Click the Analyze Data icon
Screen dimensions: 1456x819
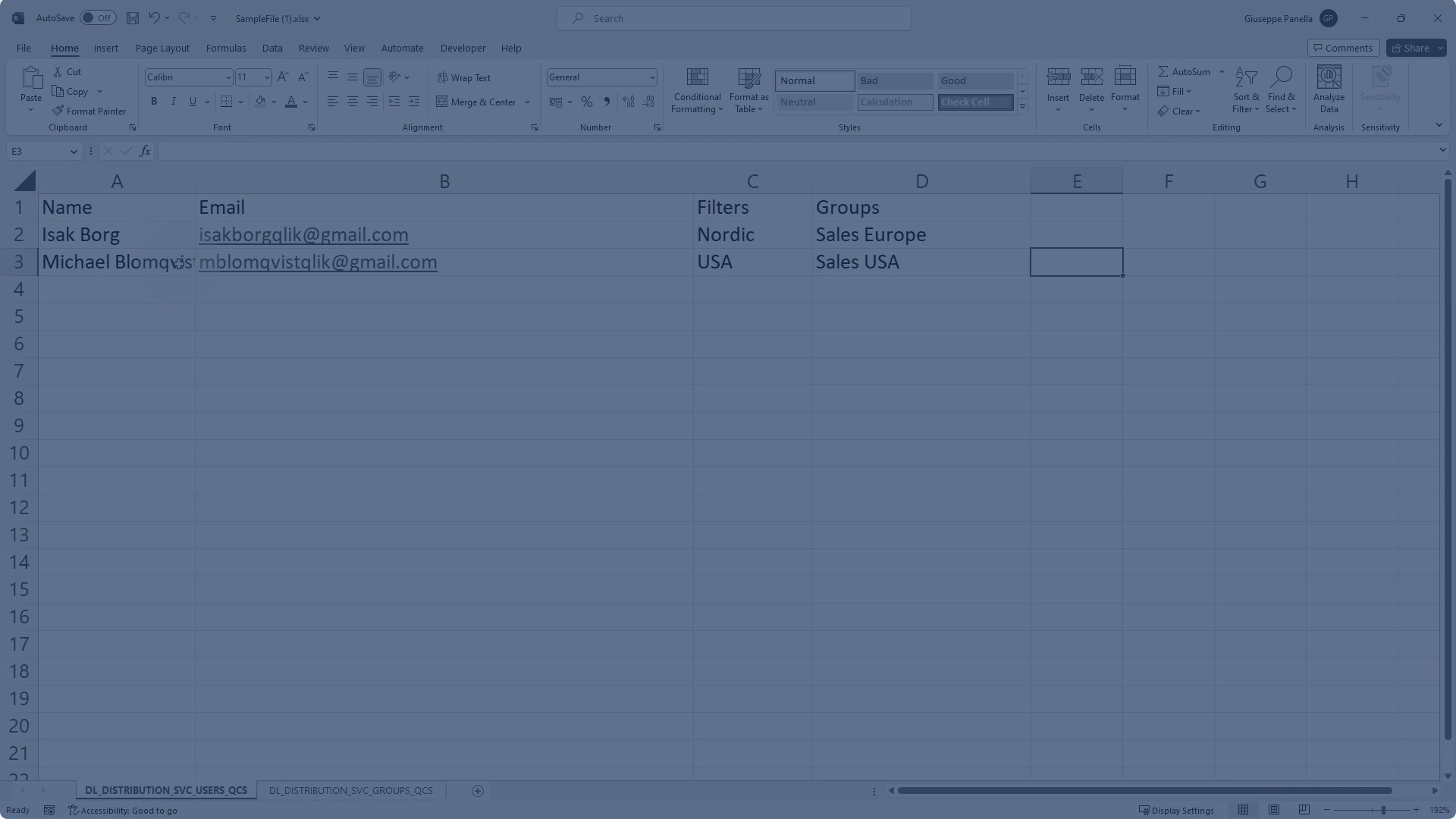point(1329,78)
